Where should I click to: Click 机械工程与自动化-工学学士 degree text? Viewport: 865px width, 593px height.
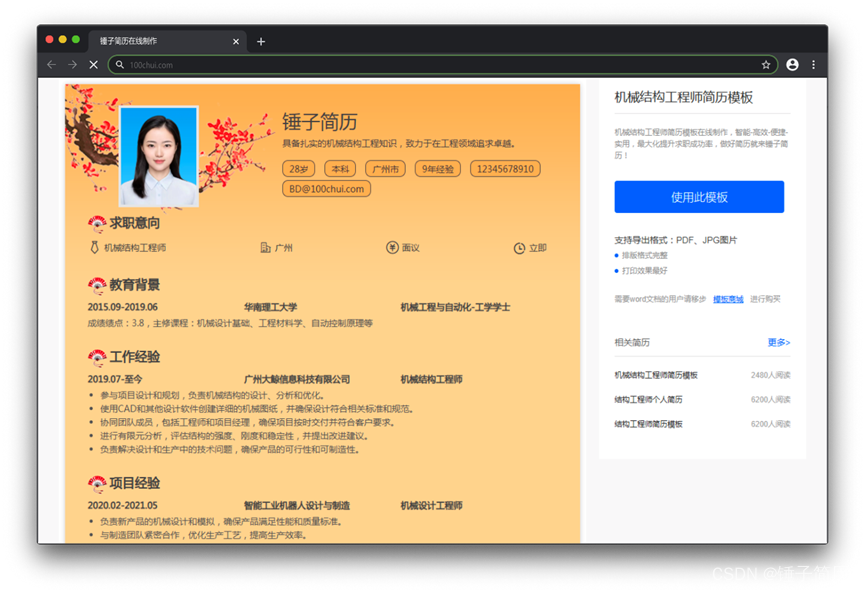point(455,307)
